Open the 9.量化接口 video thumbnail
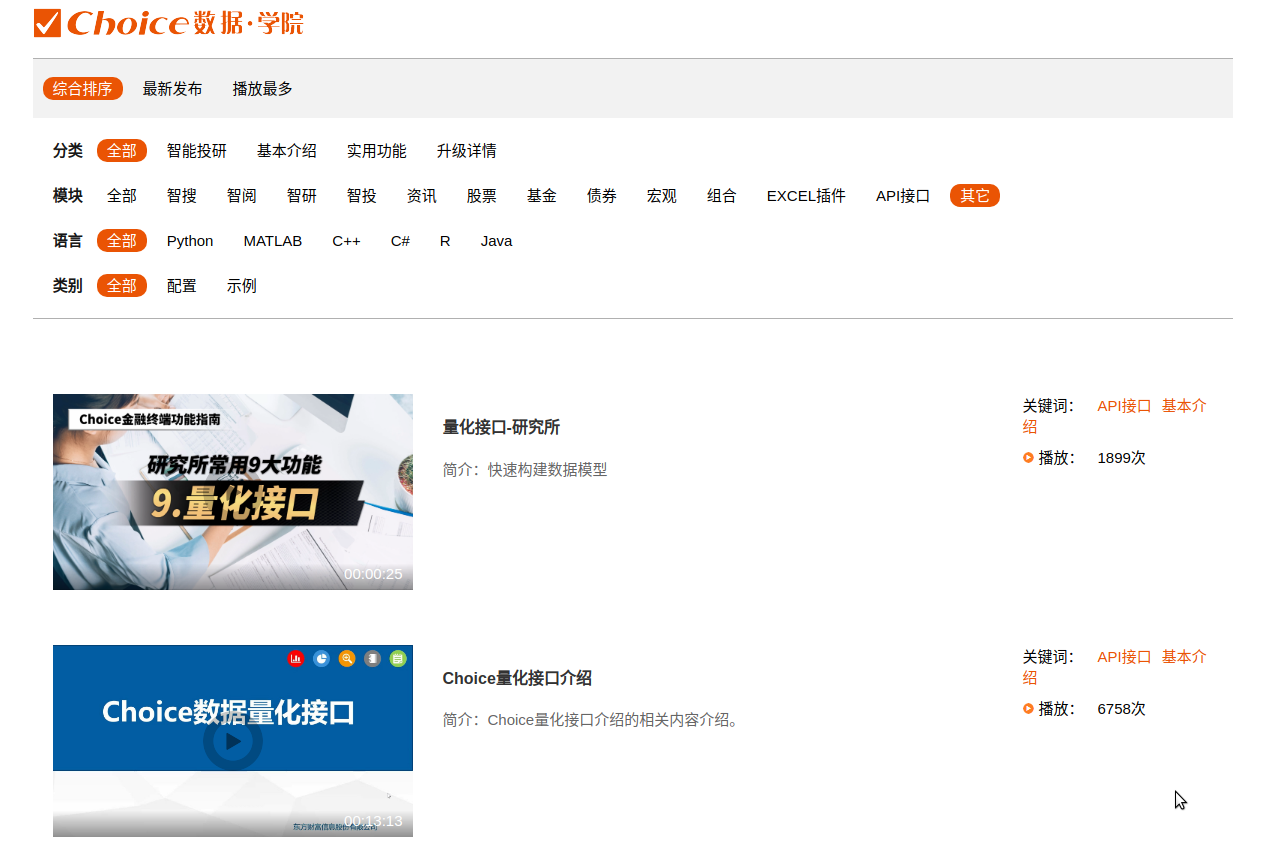Screen dimensions: 1280x866 point(233,491)
